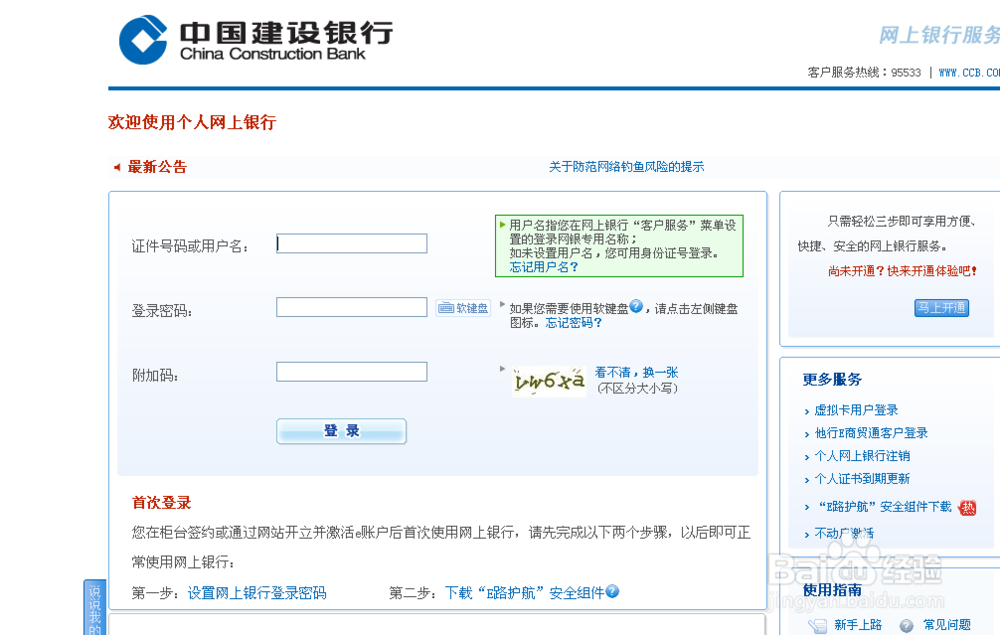This screenshot has height=635, width=1000.
Task: Click 下载"E路护航"安全组件 step two link
Action: coord(524,593)
